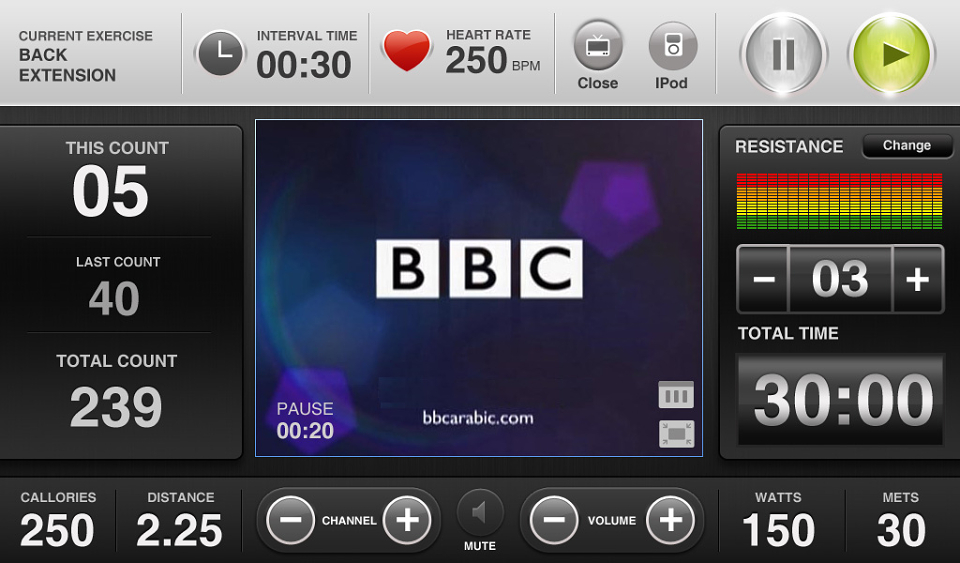Click the Mets value 30

pos(901,531)
